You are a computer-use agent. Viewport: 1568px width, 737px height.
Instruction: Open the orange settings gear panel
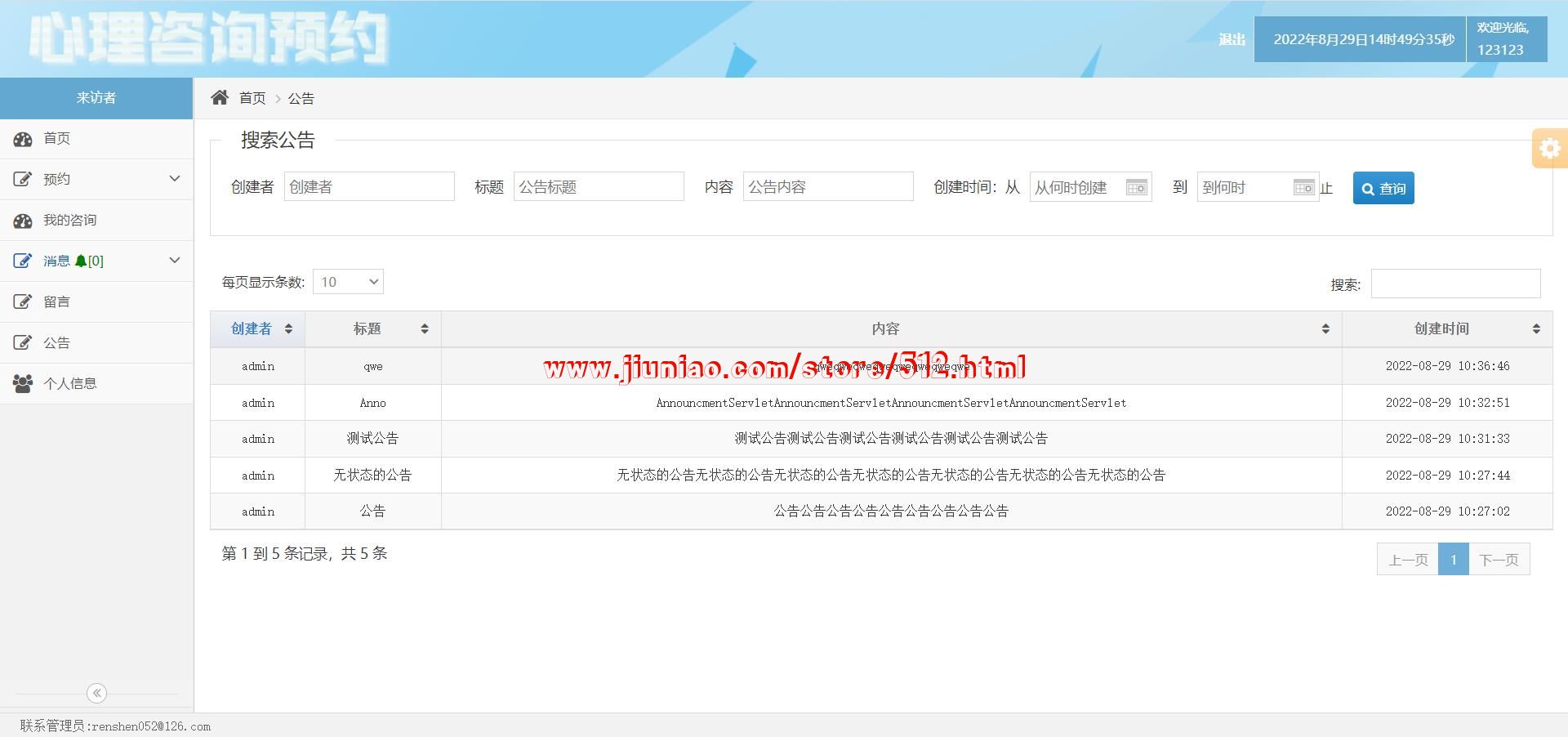coord(1549,149)
